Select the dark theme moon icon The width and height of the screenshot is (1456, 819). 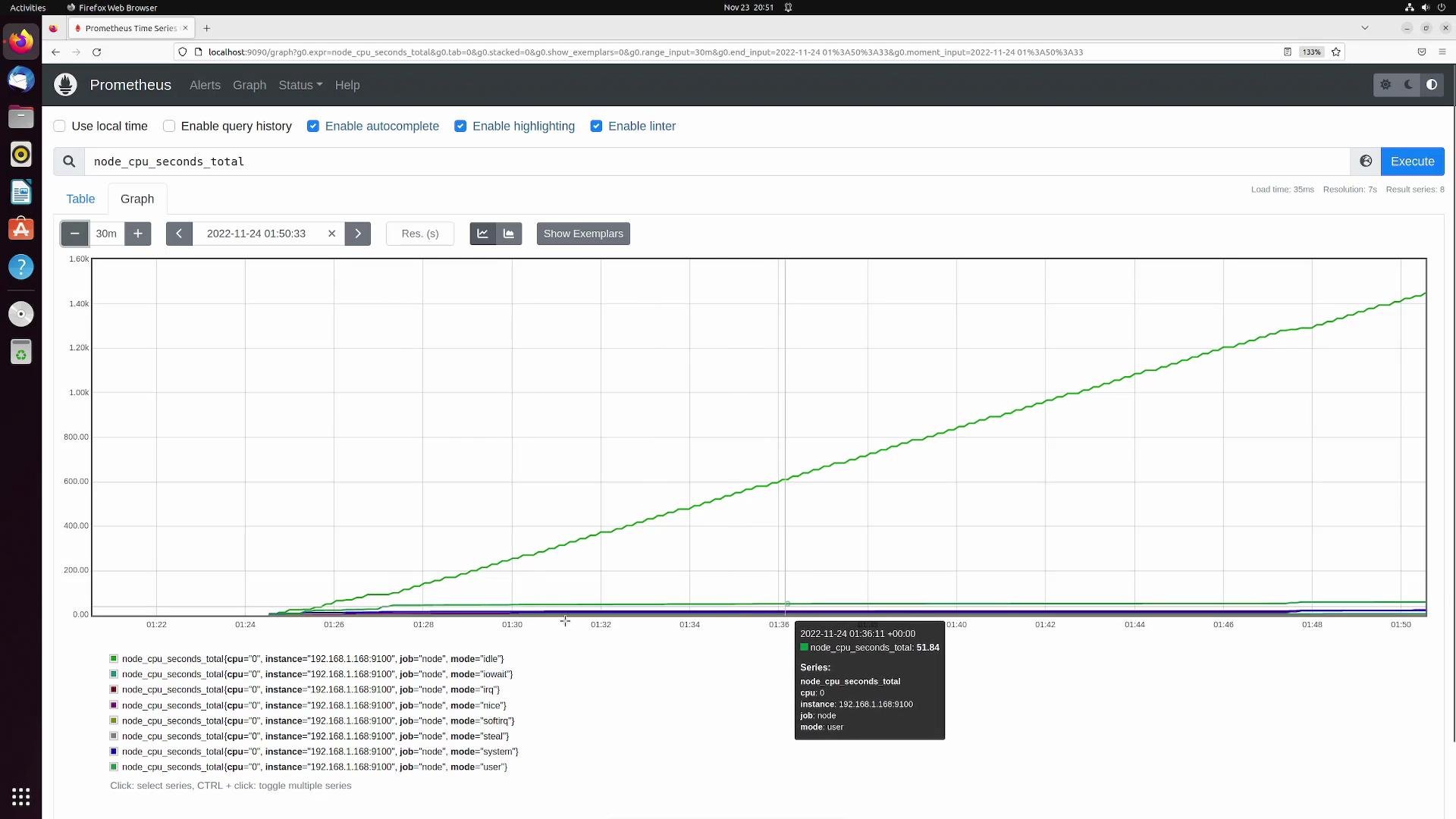click(1408, 85)
